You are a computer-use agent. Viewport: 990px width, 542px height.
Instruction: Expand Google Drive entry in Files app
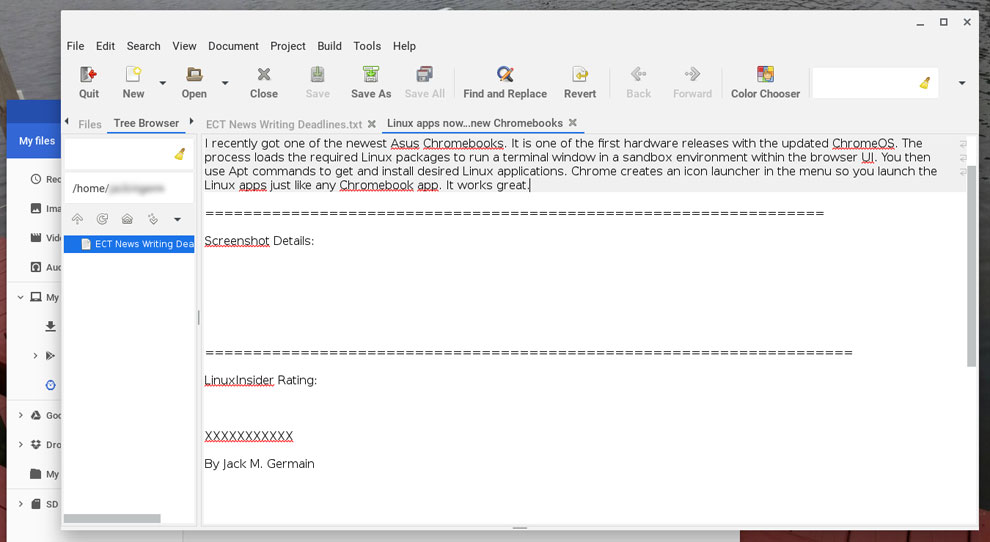[x=21, y=415]
